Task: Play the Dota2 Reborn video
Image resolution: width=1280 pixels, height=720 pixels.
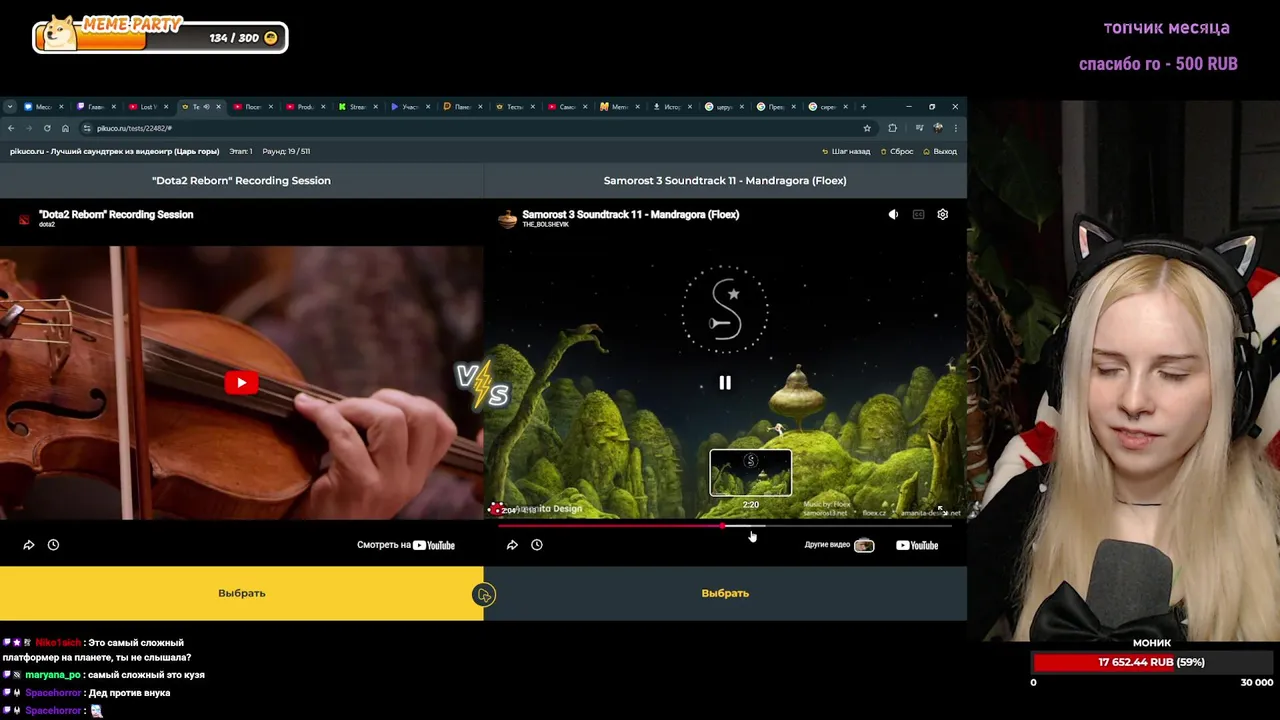Action: click(241, 383)
